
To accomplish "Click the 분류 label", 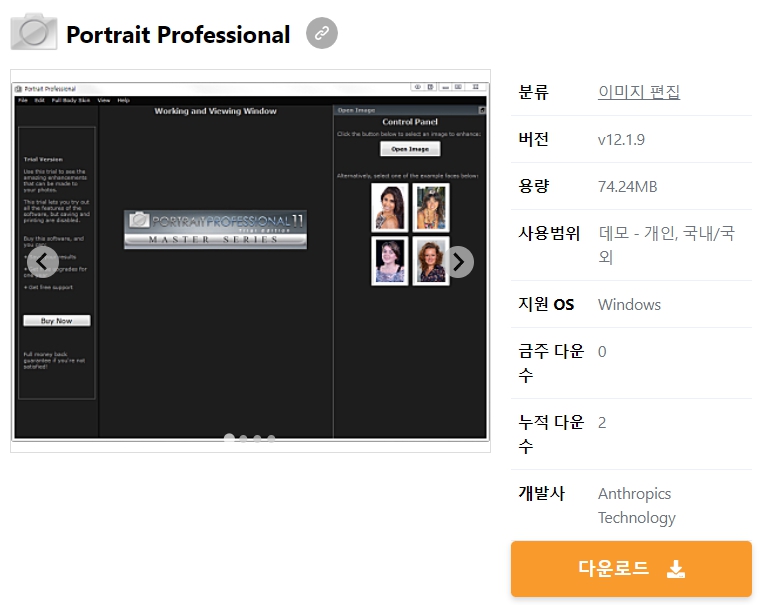I will [x=534, y=92].
